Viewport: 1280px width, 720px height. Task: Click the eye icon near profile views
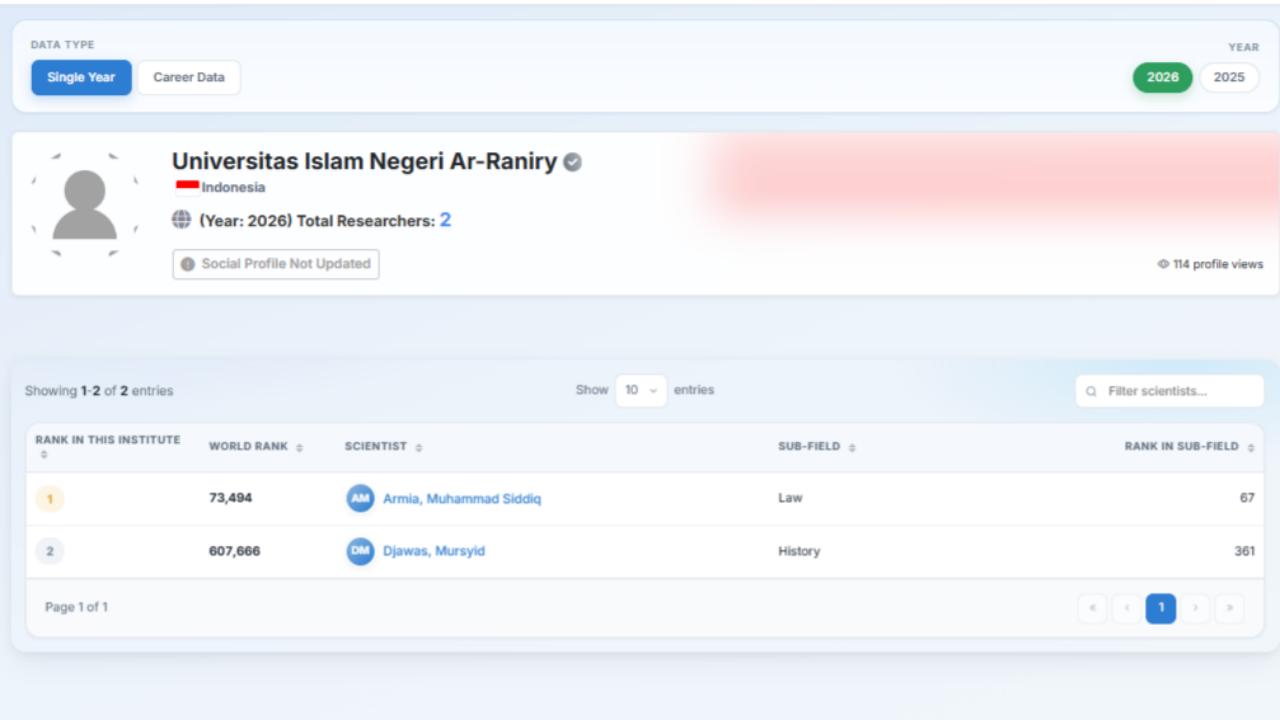[1163, 264]
